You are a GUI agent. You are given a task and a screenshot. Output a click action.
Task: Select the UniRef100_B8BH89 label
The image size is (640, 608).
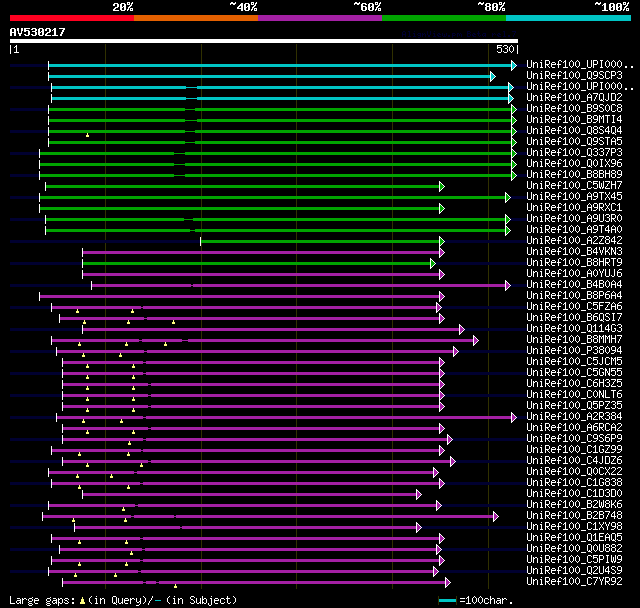pos(574,175)
